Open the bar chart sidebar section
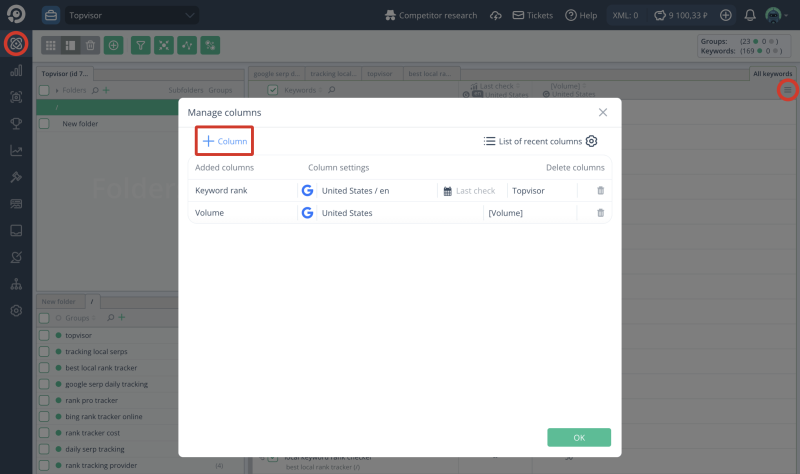The image size is (800, 474). (16, 70)
